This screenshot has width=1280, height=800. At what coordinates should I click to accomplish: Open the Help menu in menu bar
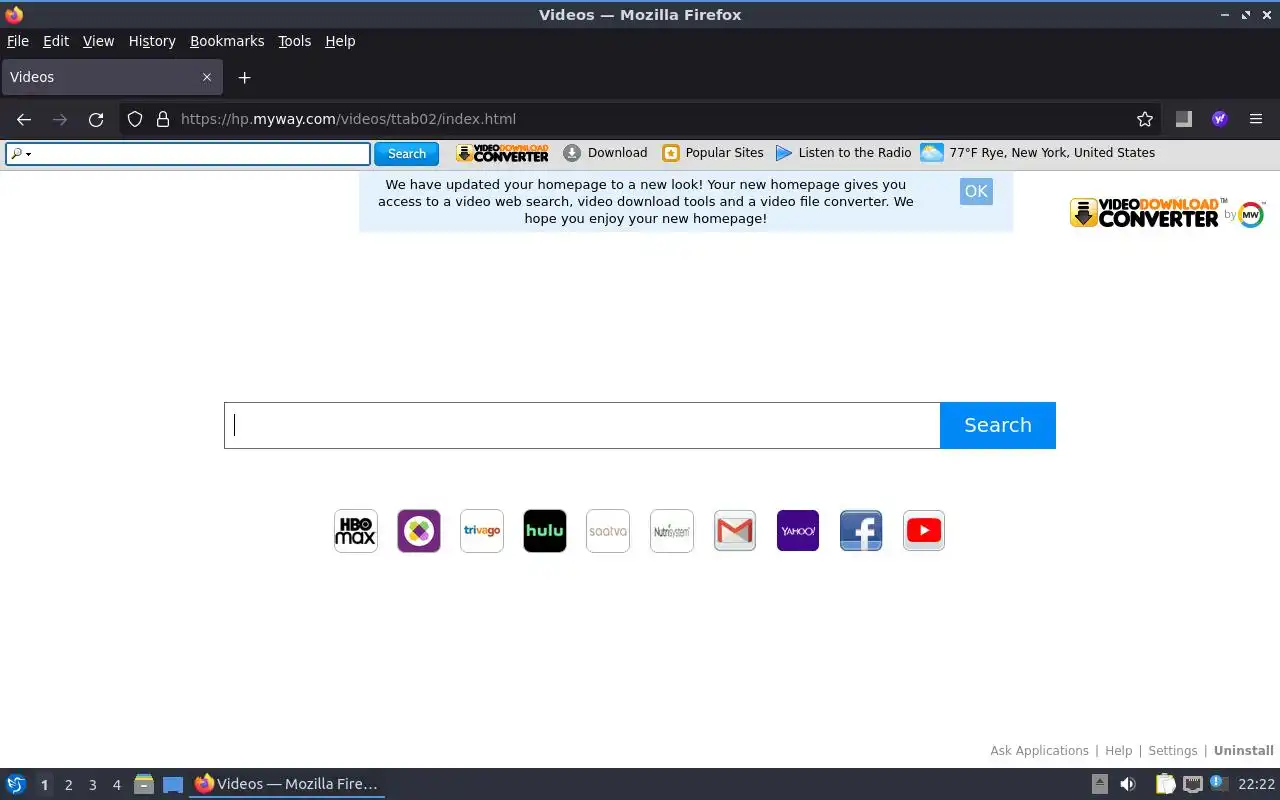pyautogui.click(x=340, y=41)
